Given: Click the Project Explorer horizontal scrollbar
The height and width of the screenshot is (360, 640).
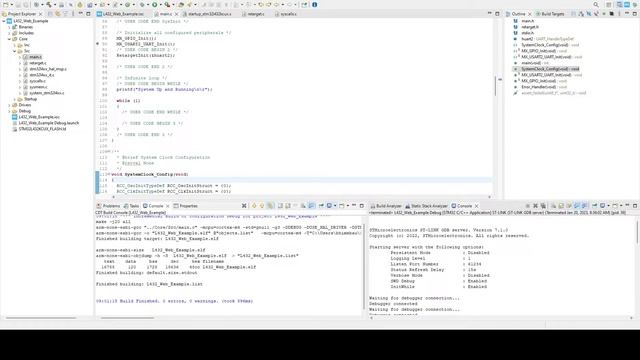Looking at the screenshot, I should click(41, 318).
